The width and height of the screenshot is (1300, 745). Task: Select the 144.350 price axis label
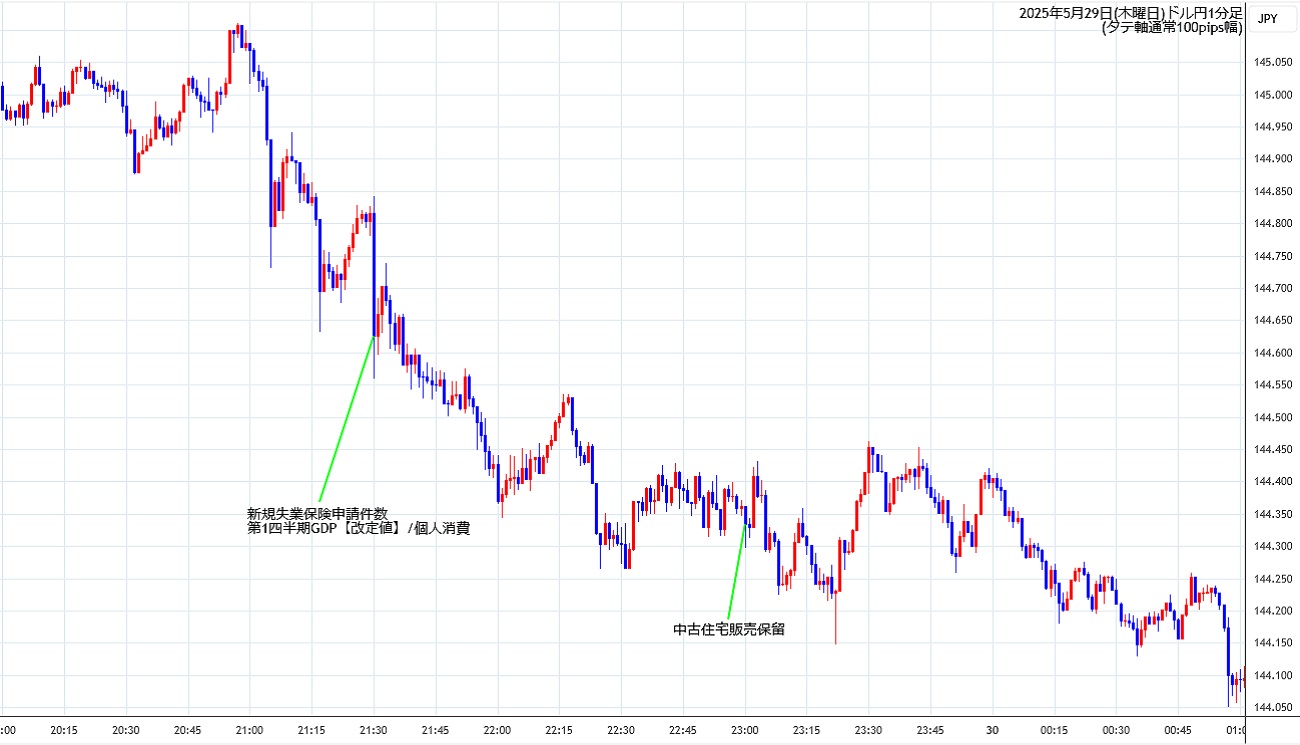[x=1272, y=514]
